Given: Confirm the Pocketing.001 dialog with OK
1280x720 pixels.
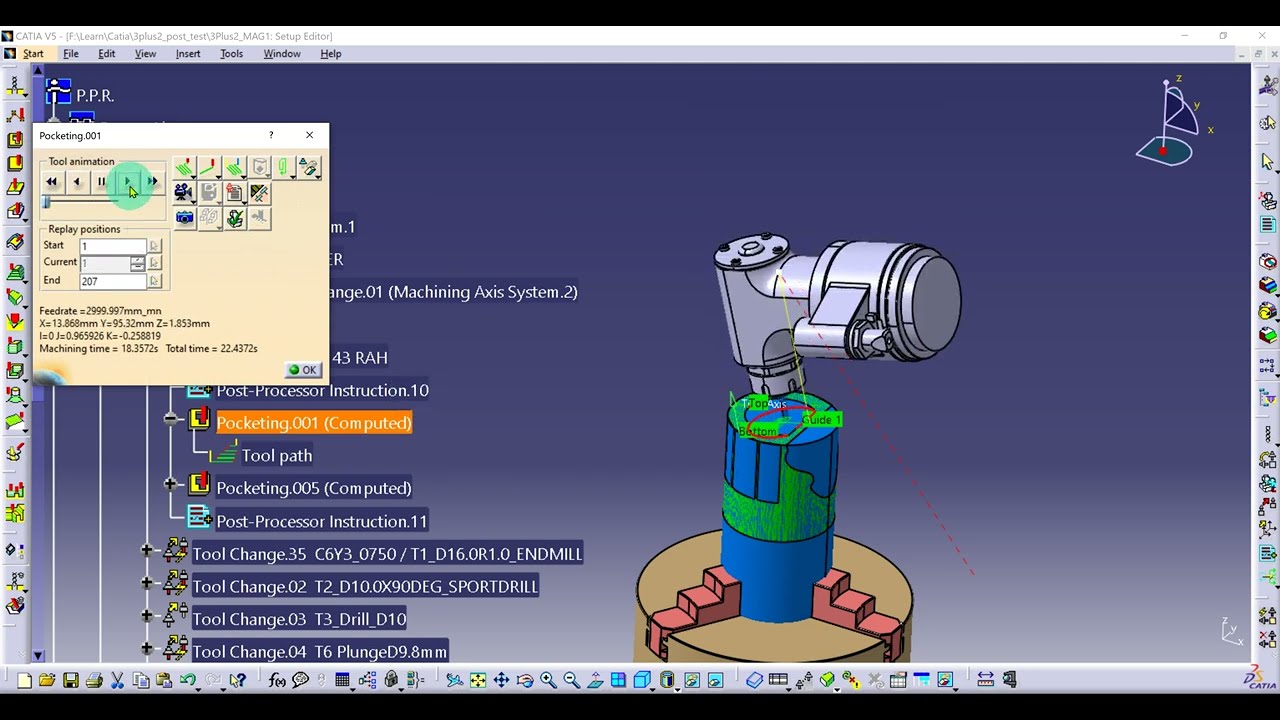Looking at the screenshot, I should 303,370.
